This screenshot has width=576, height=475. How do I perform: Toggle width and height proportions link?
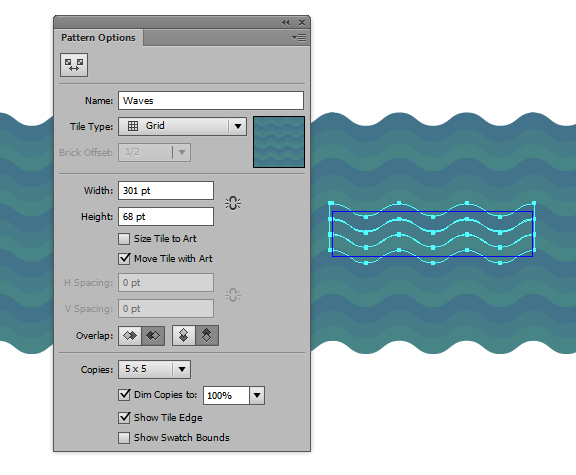pyautogui.click(x=233, y=203)
